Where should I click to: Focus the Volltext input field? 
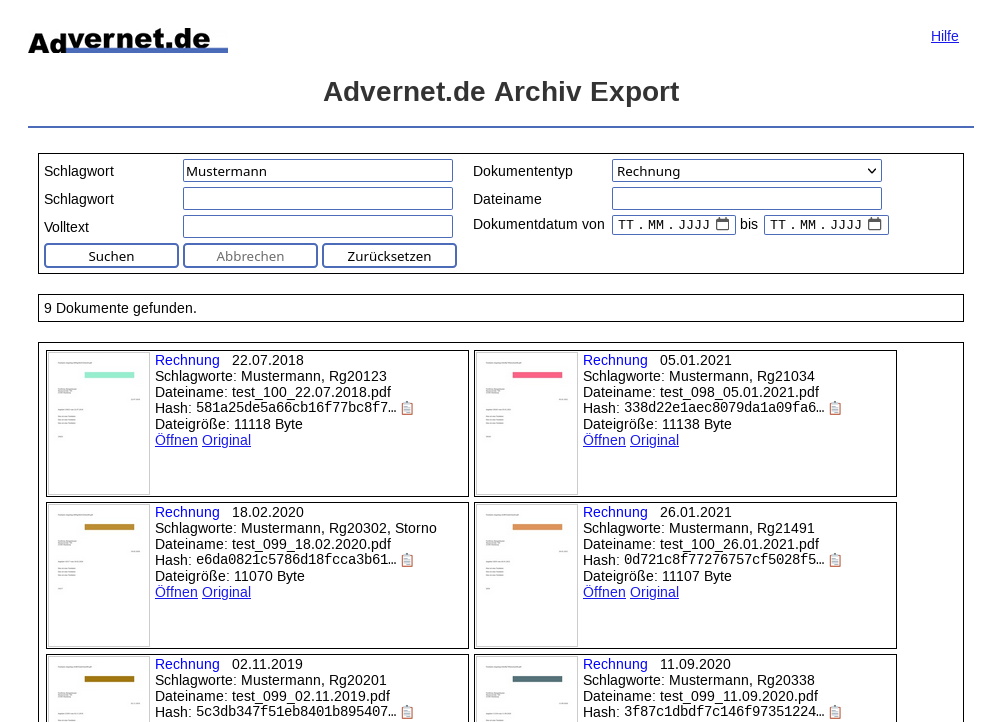click(x=318, y=227)
